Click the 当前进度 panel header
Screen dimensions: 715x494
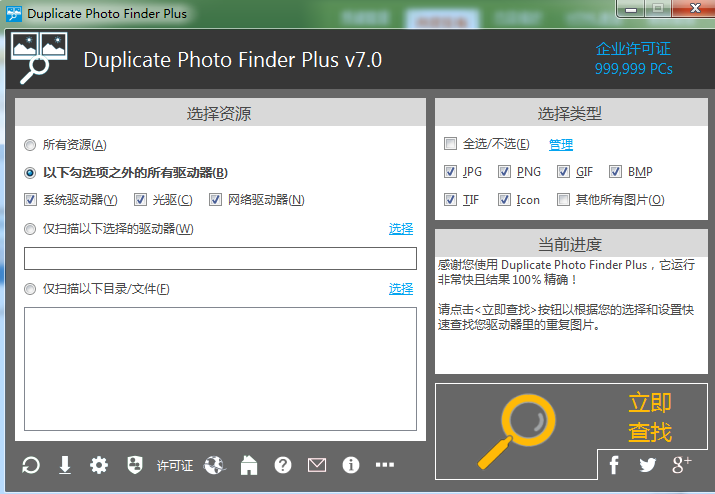coord(571,244)
